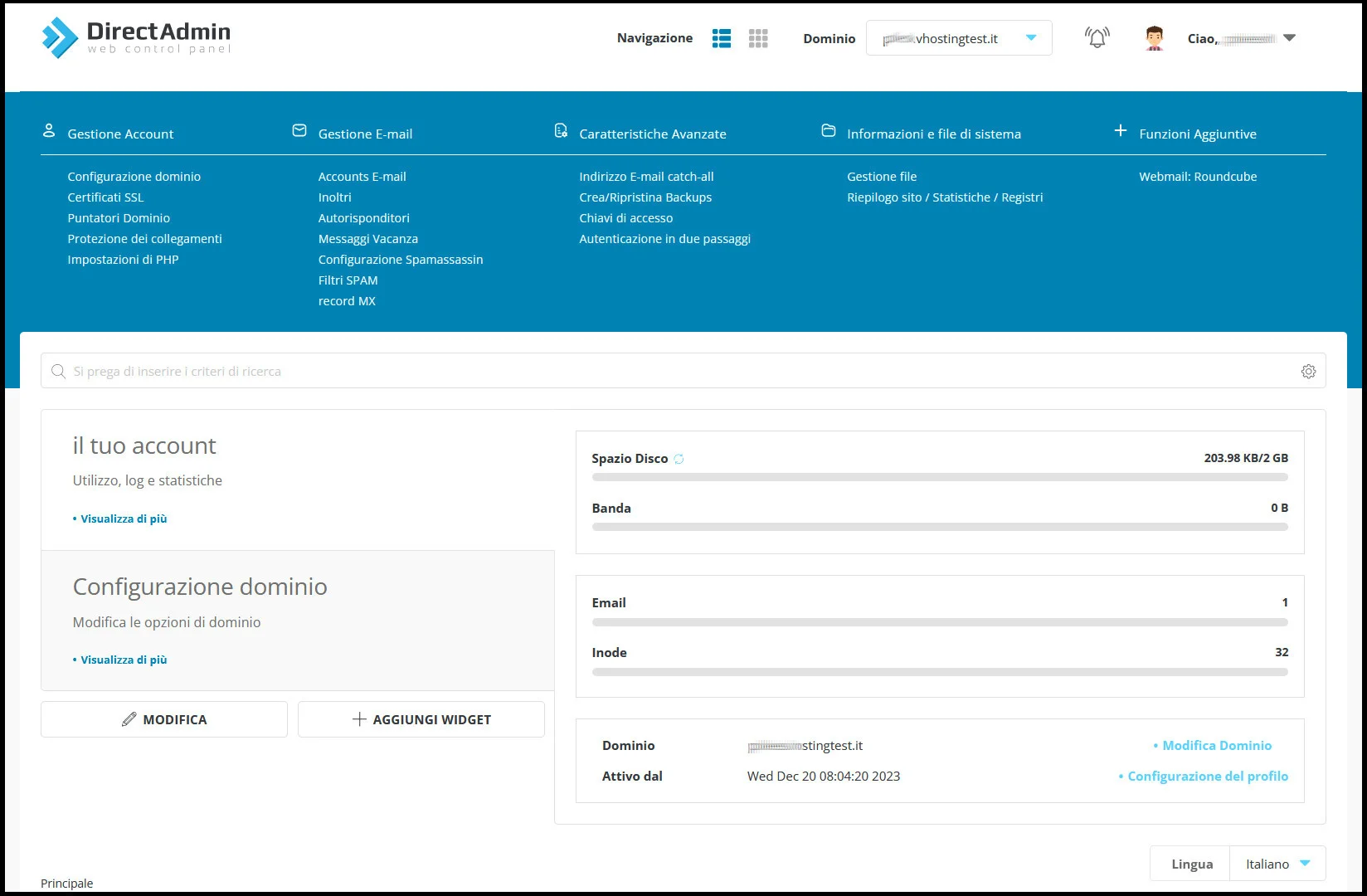This screenshot has width=1367, height=896.
Task: Open the Caratteristiche Avanzate menu
Action: pos(653,134)
